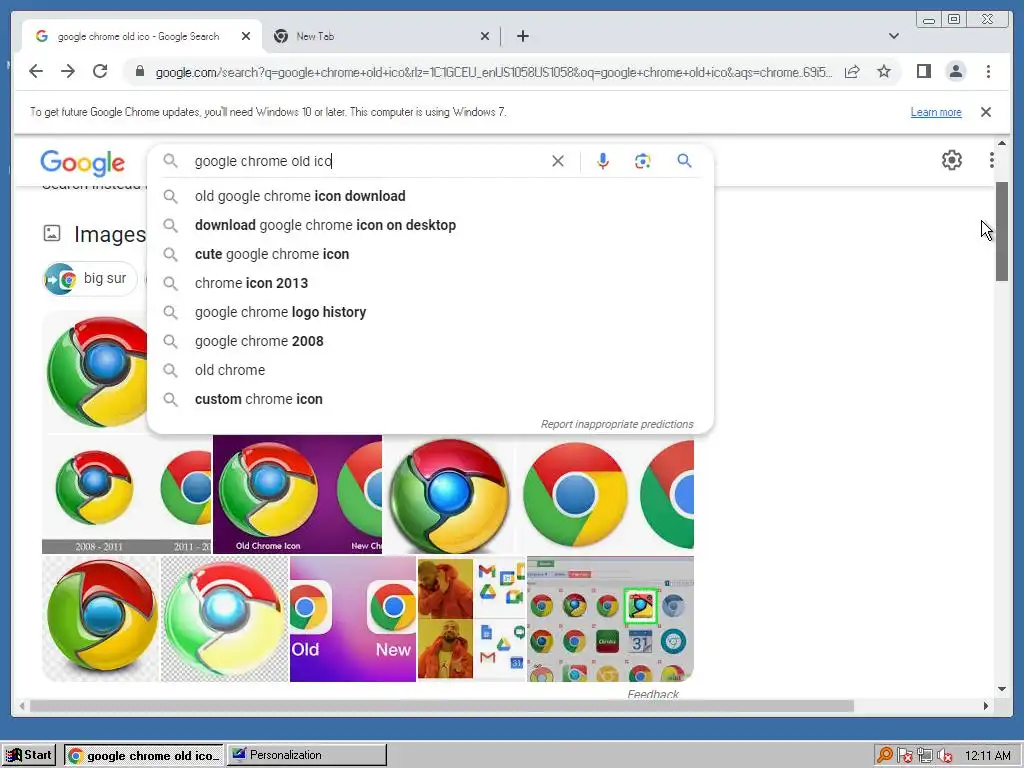Open the pale translucent Chrome logo thumbnail
Screen dimensions: 1024x768
(225, 618)
